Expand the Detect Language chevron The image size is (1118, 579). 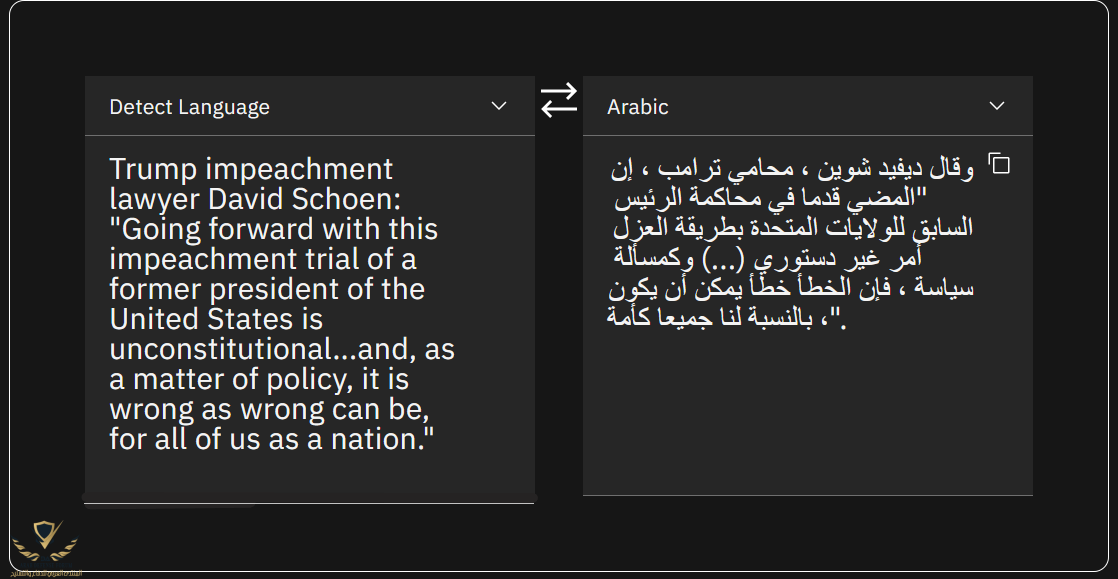coord(499,106)
